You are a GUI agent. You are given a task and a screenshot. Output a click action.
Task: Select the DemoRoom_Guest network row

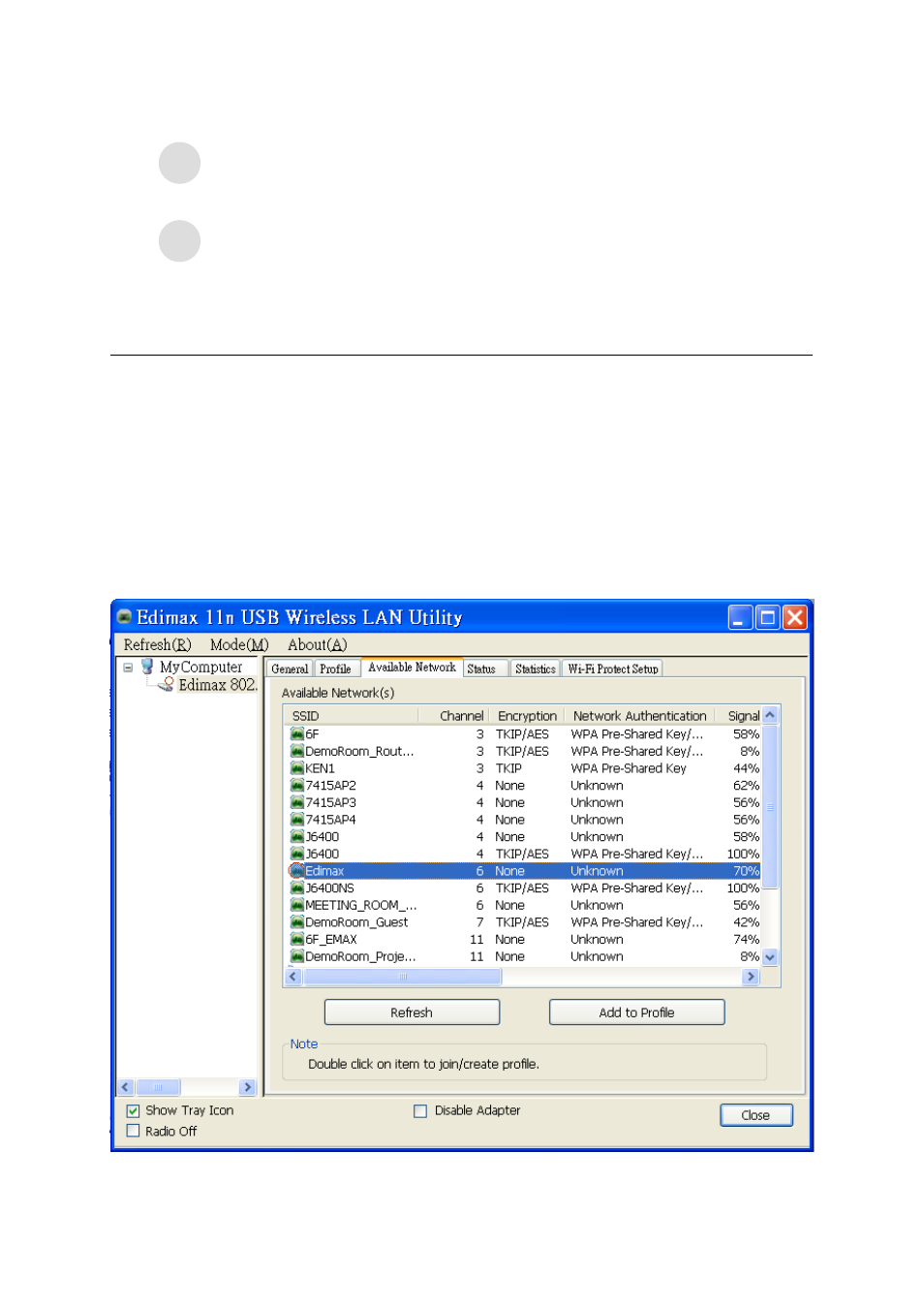pos(524,922)
